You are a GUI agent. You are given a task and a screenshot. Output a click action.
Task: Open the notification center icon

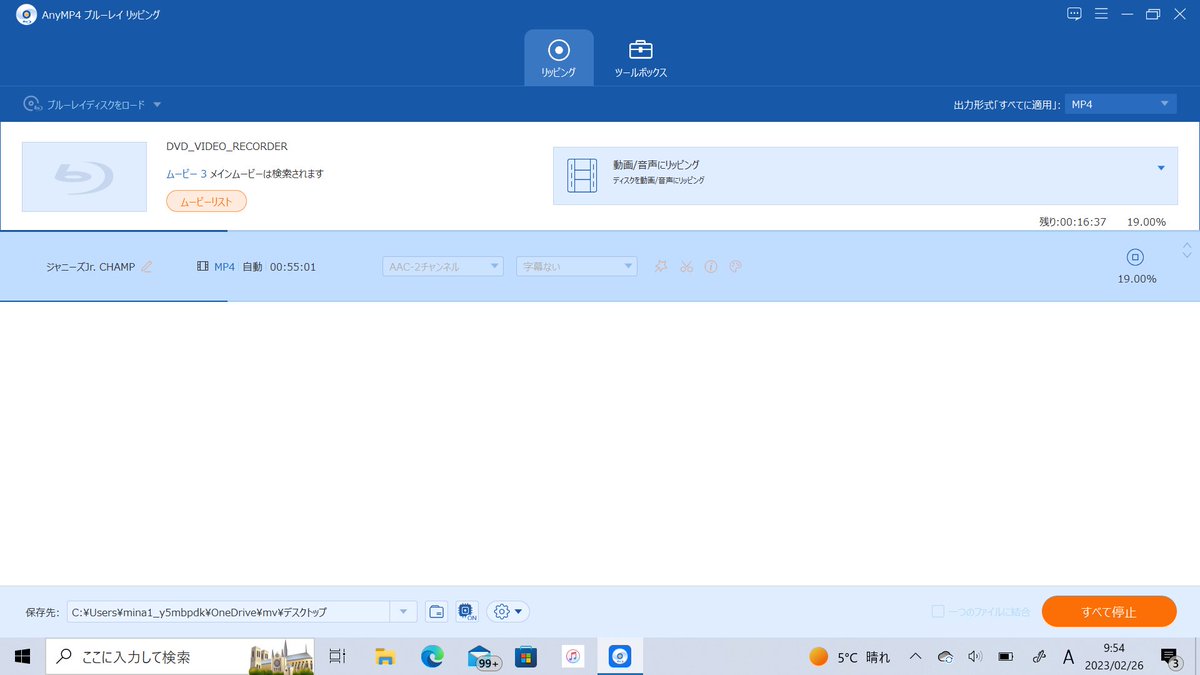1169,657
